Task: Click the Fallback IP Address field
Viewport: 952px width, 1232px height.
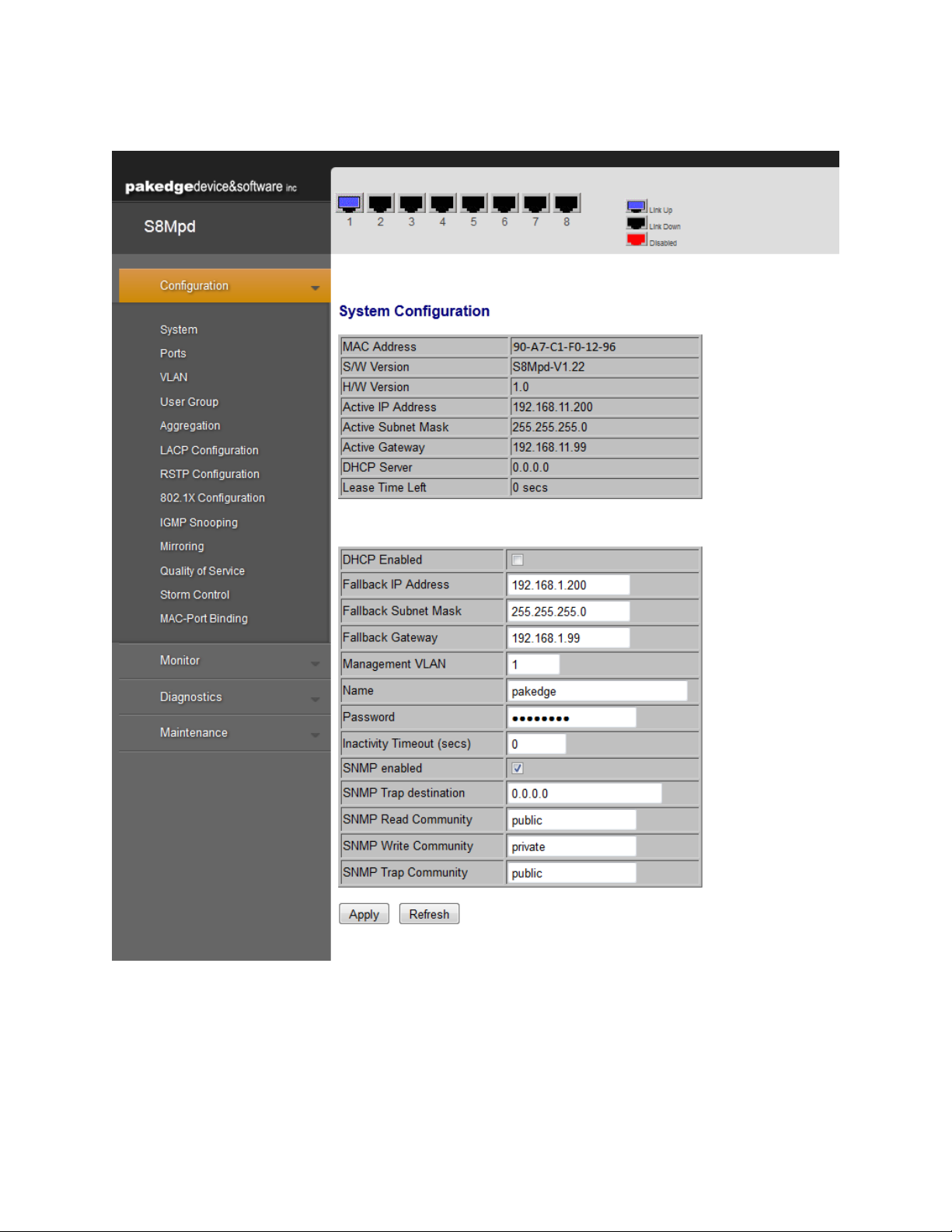Action: point(568,585)
